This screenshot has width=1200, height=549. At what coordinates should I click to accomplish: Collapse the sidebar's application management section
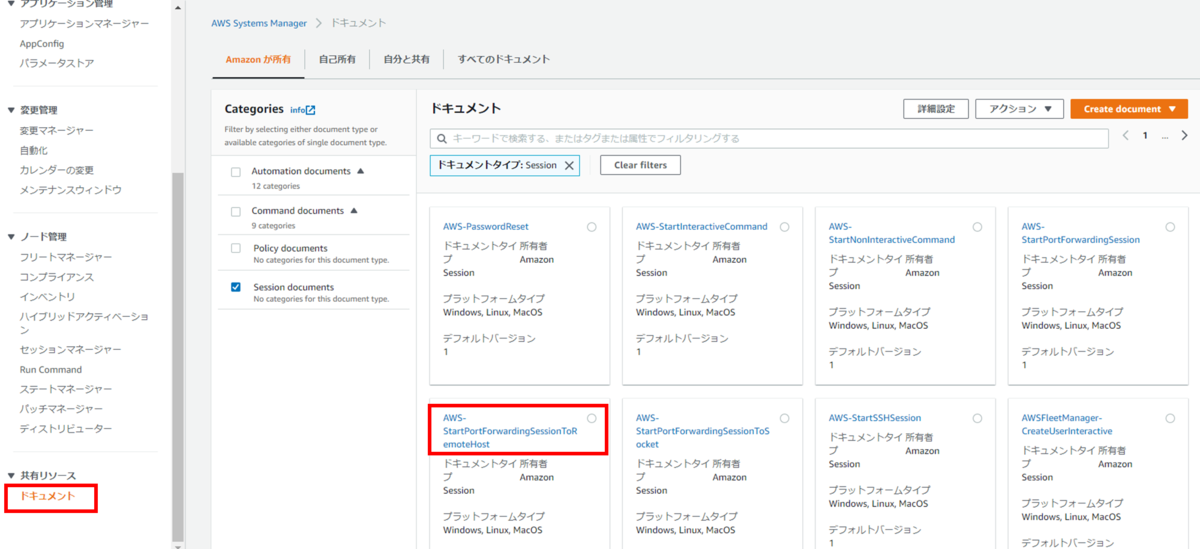pos(11,4)
